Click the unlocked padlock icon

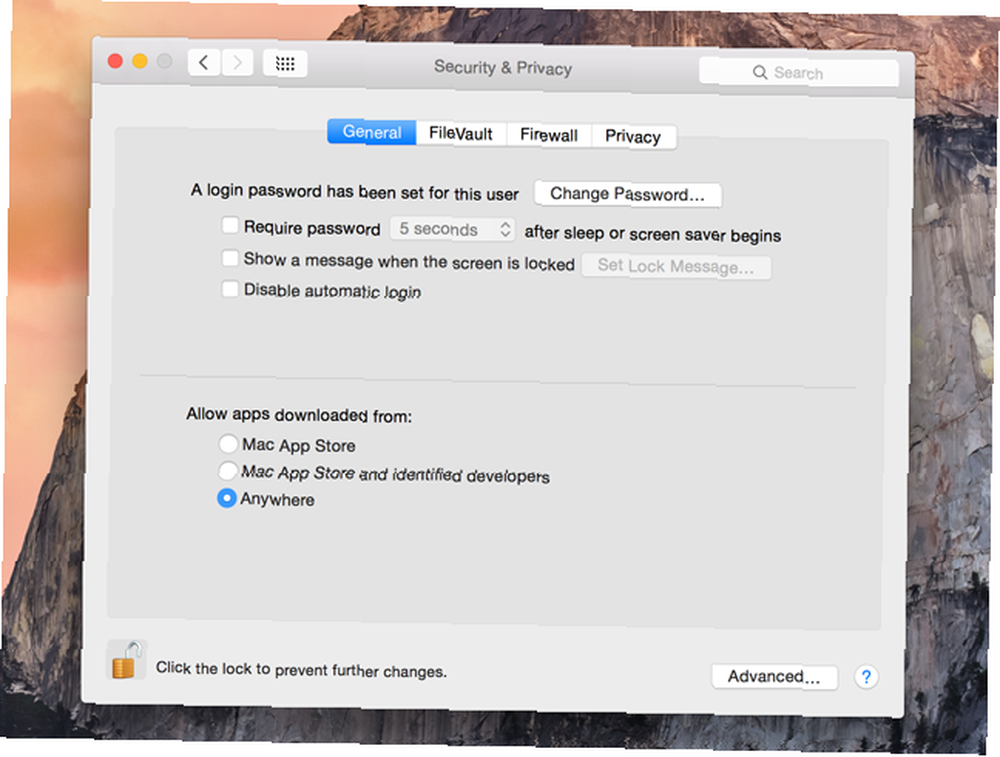(x=126, y=660)
